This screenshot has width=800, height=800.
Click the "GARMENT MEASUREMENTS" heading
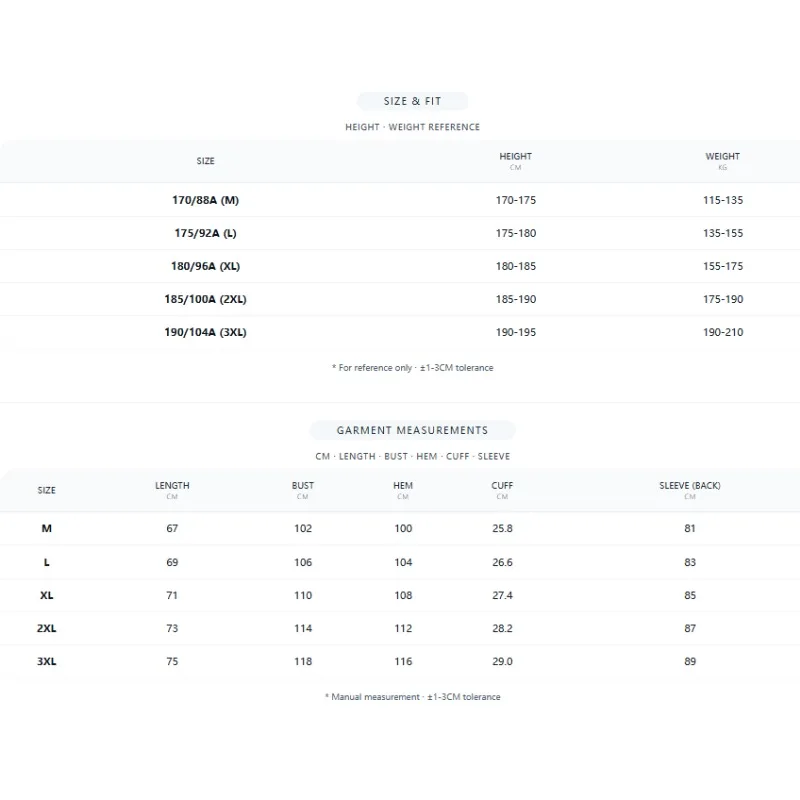(x=412, y=431)
